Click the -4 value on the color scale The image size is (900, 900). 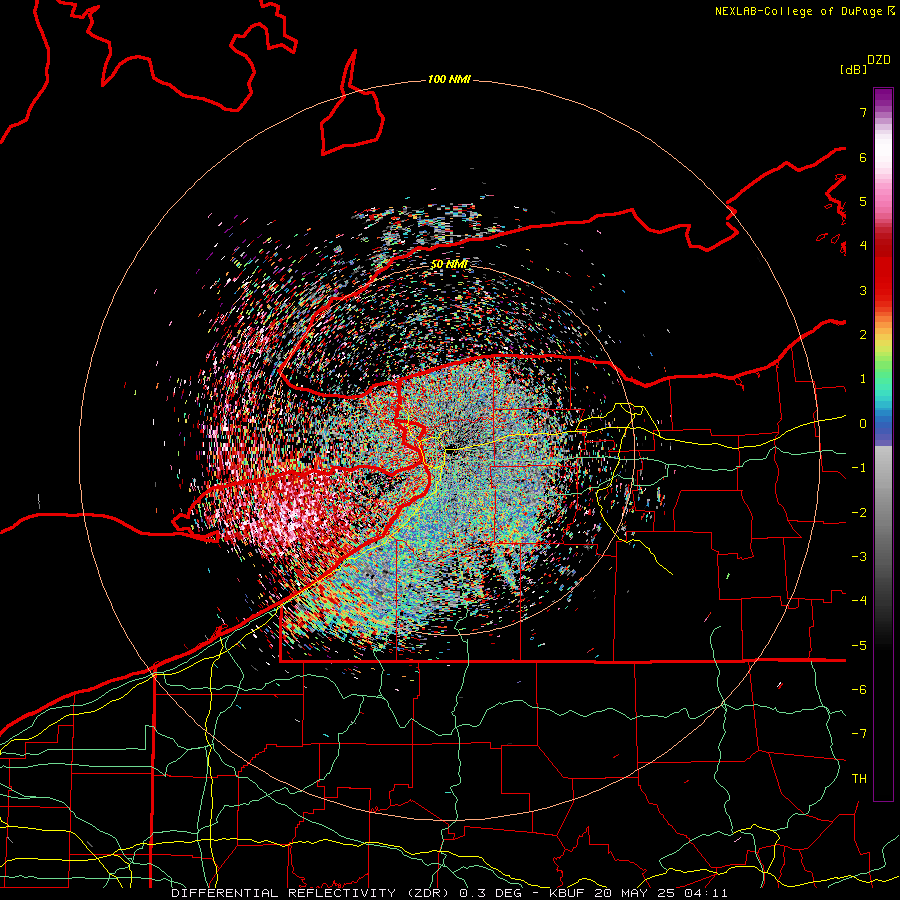859,601
